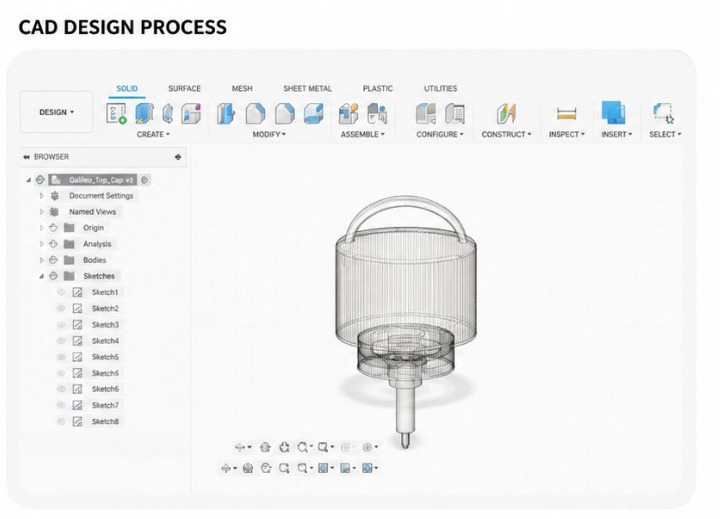Click the Document Settings gear icon
Image resolution: width=720 pixels, height=519 pixels.
[x=55, y=196]
